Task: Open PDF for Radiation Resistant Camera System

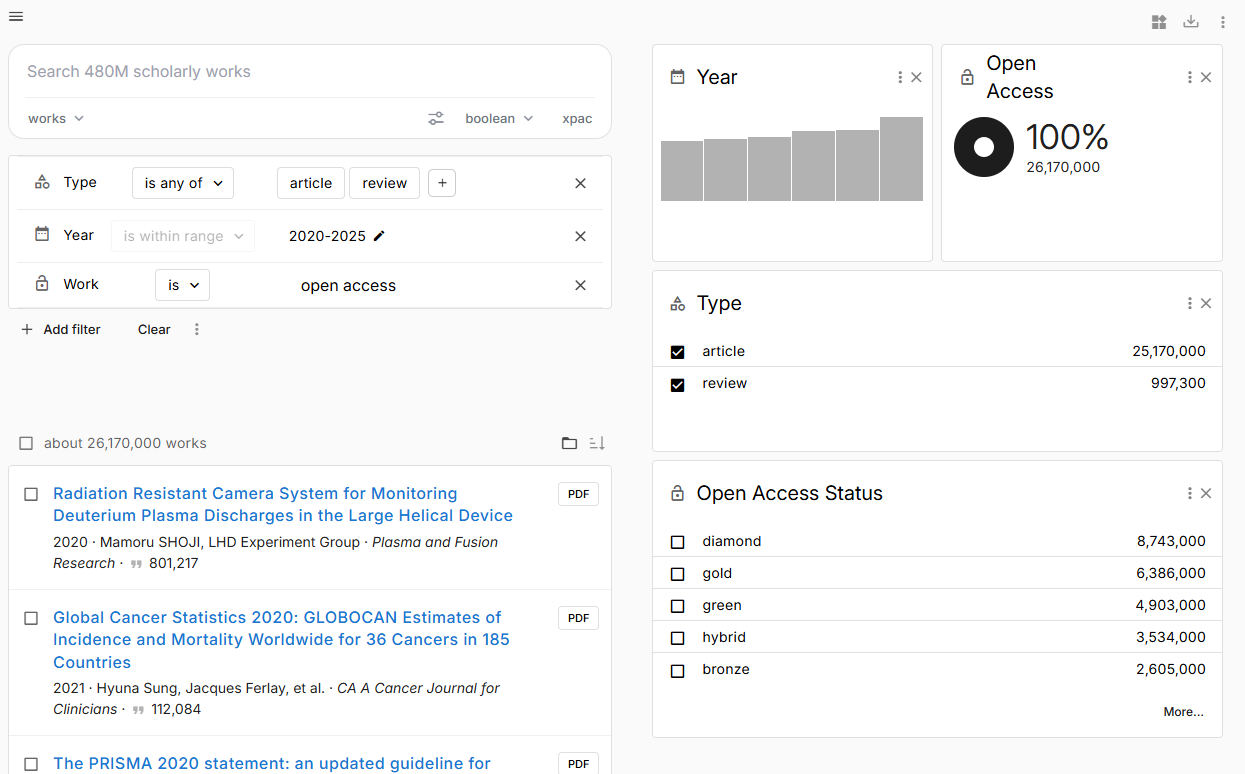Action: (578, 494)
